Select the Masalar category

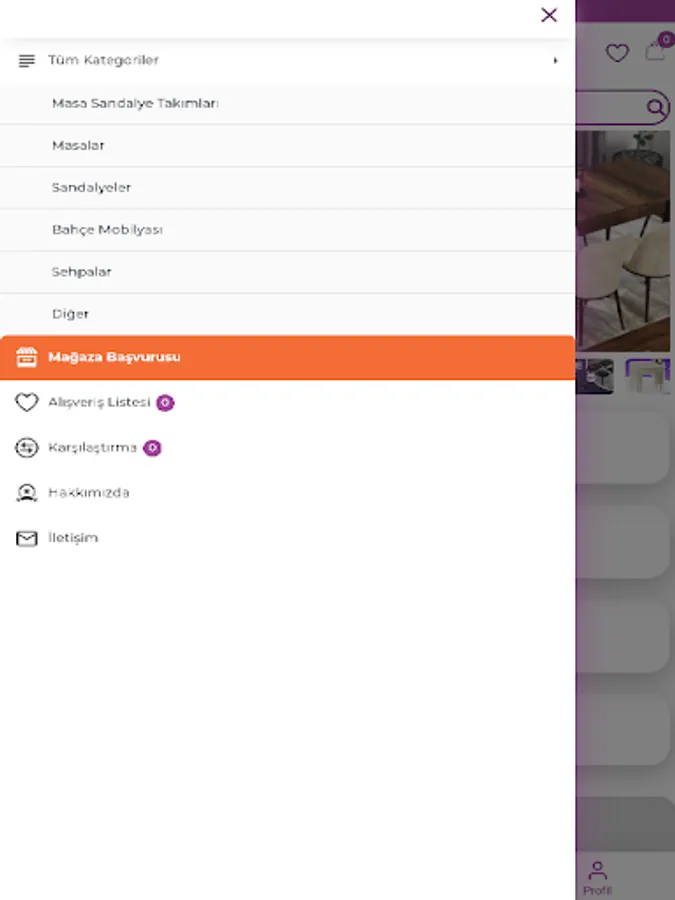(287, 146)
